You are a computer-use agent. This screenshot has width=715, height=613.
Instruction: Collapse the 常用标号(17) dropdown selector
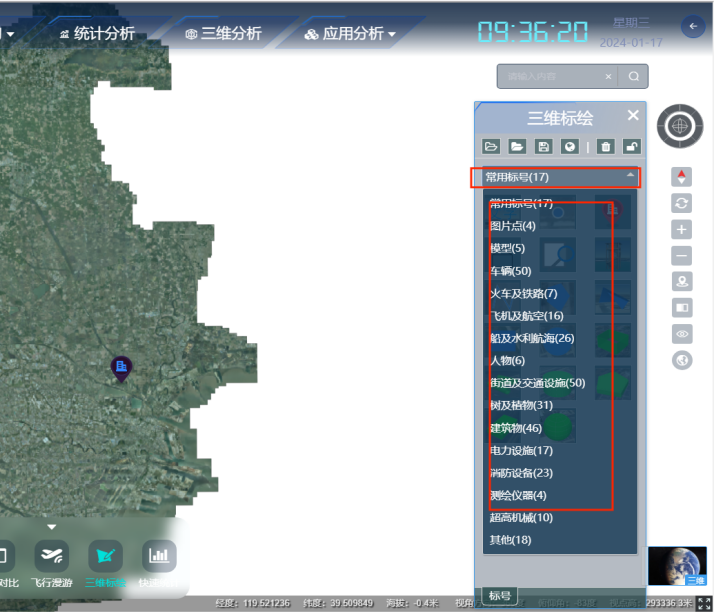[560, 177]
